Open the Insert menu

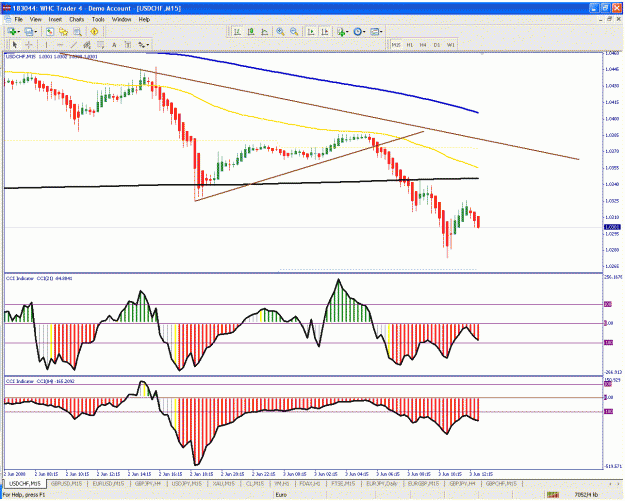coord(55,19)
